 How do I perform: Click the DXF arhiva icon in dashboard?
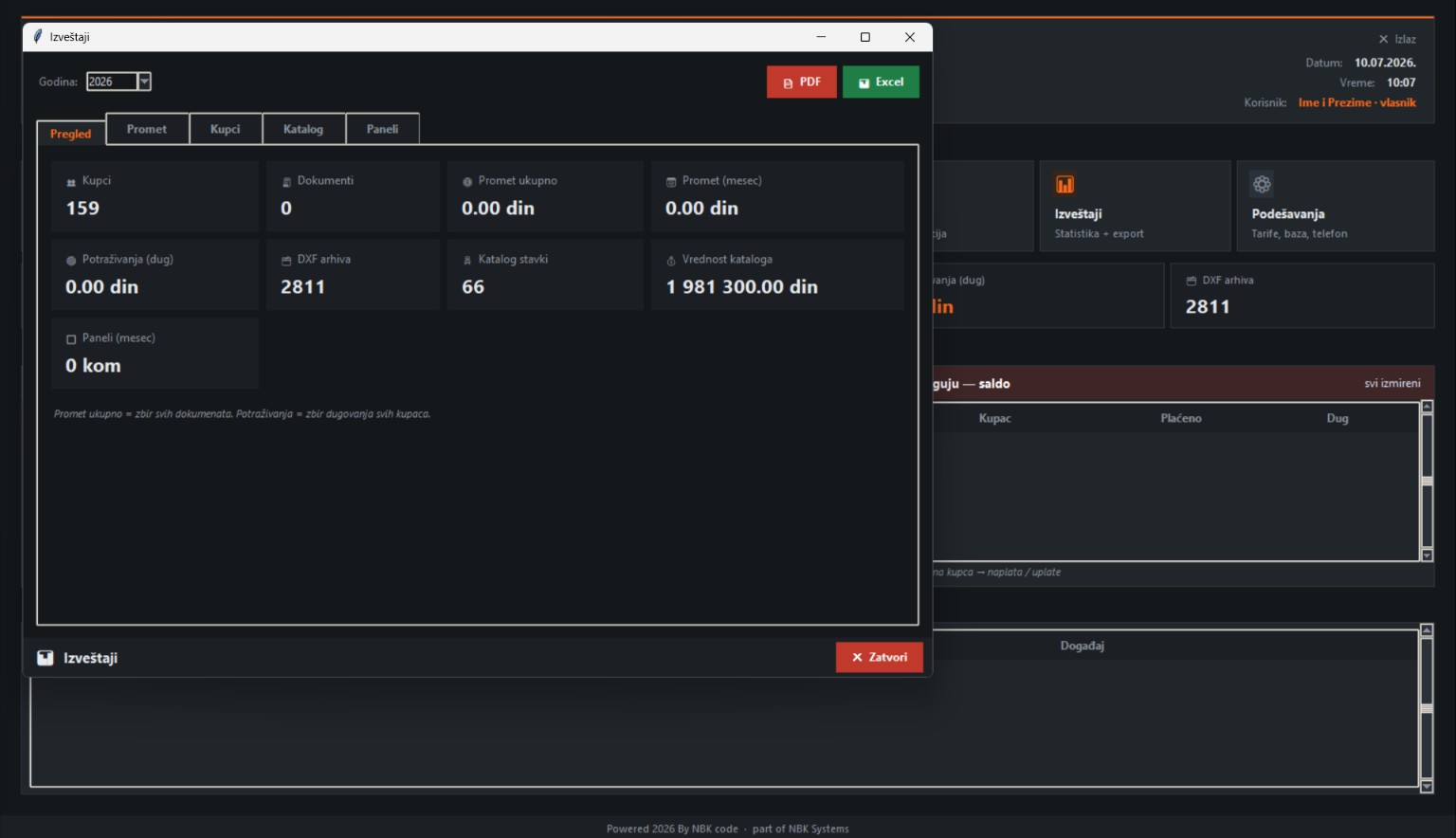tap(1192, 281)
